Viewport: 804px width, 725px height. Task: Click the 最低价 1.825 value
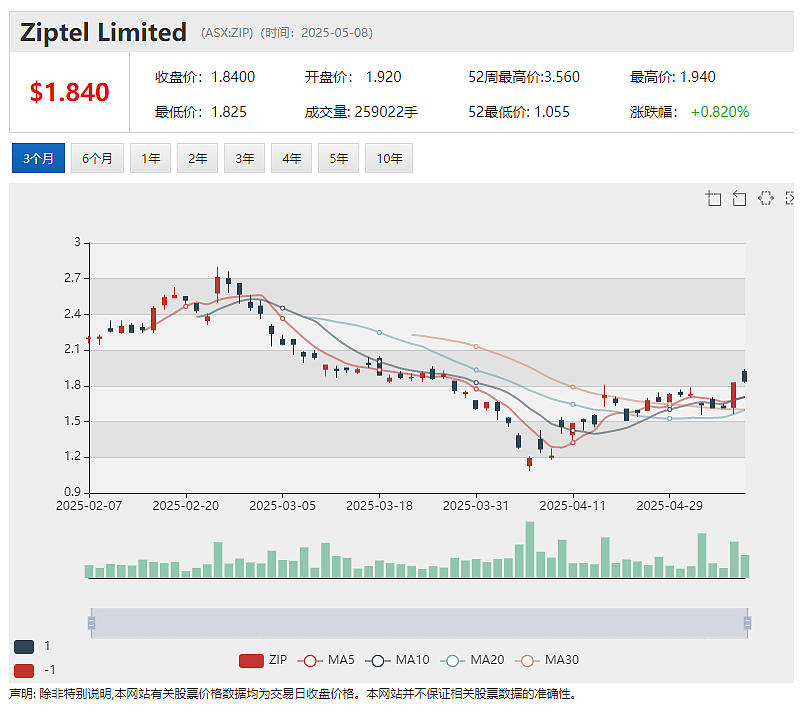click(x=229, y=112)
